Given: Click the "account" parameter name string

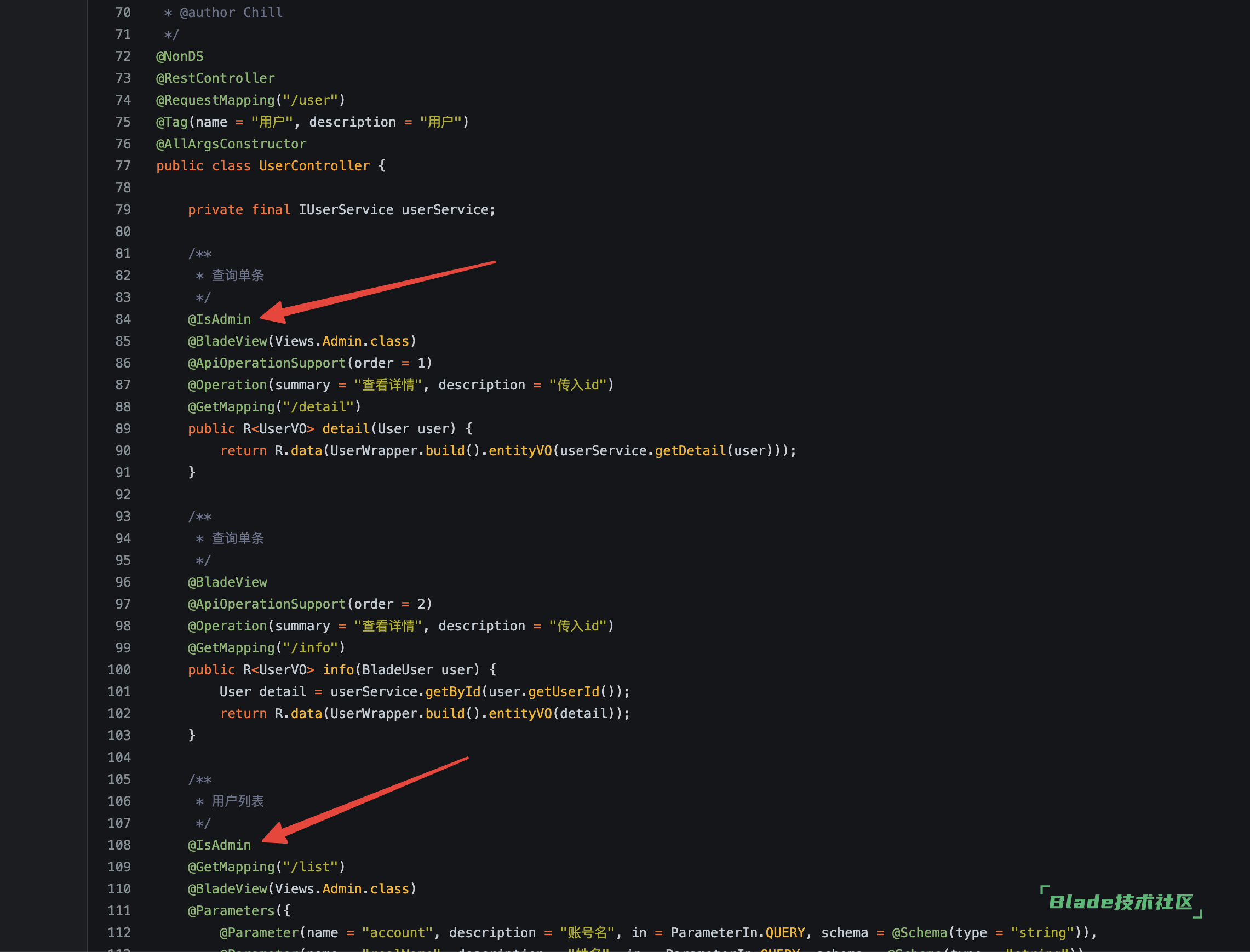Looking at the screenshot, I should point(397,933).
